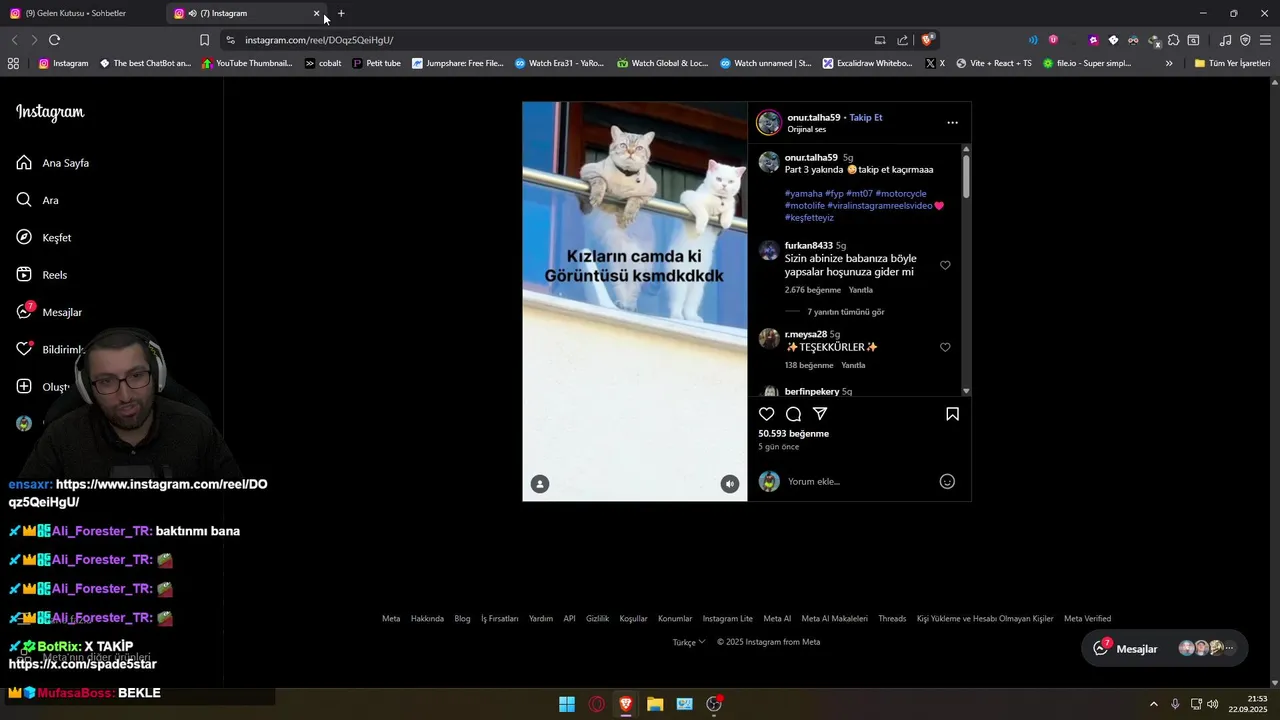This screenshot has width=1280, height=720.
Task: Open the share icon in address bar
Action: [903, 40]
